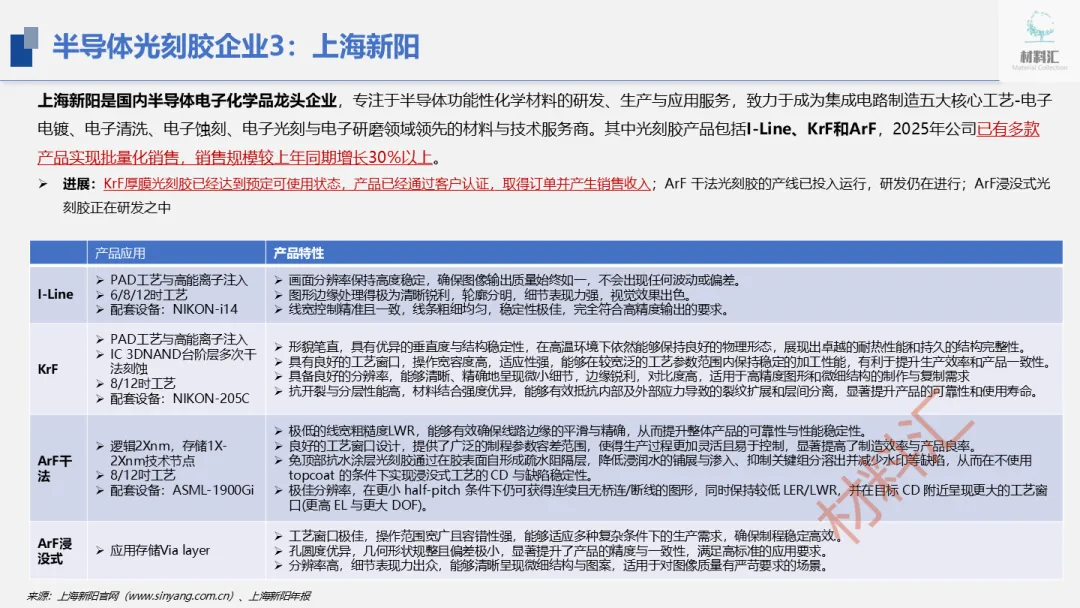Click bullet 形貌笔直，具有优异的垂直度
The height and width of the screenshot is (608, 1080).
click(x=658, y=347)
